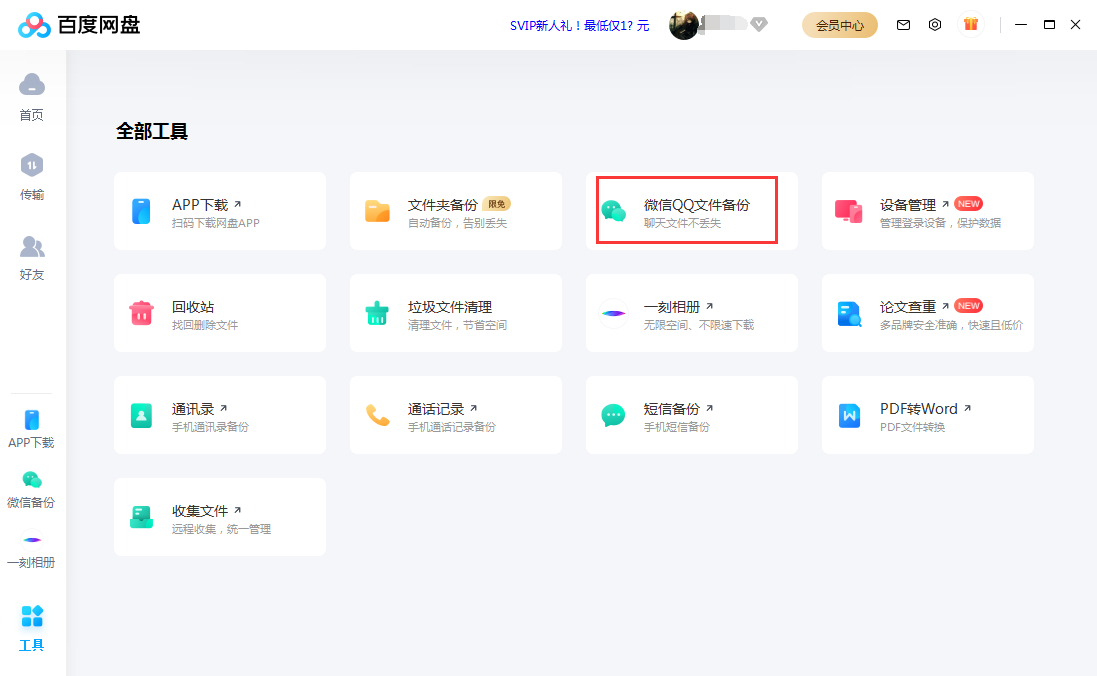Click the 一刻相册 sidebar shortcut icon
Screen dimensions: 1097x676
(x=31, y=540)
